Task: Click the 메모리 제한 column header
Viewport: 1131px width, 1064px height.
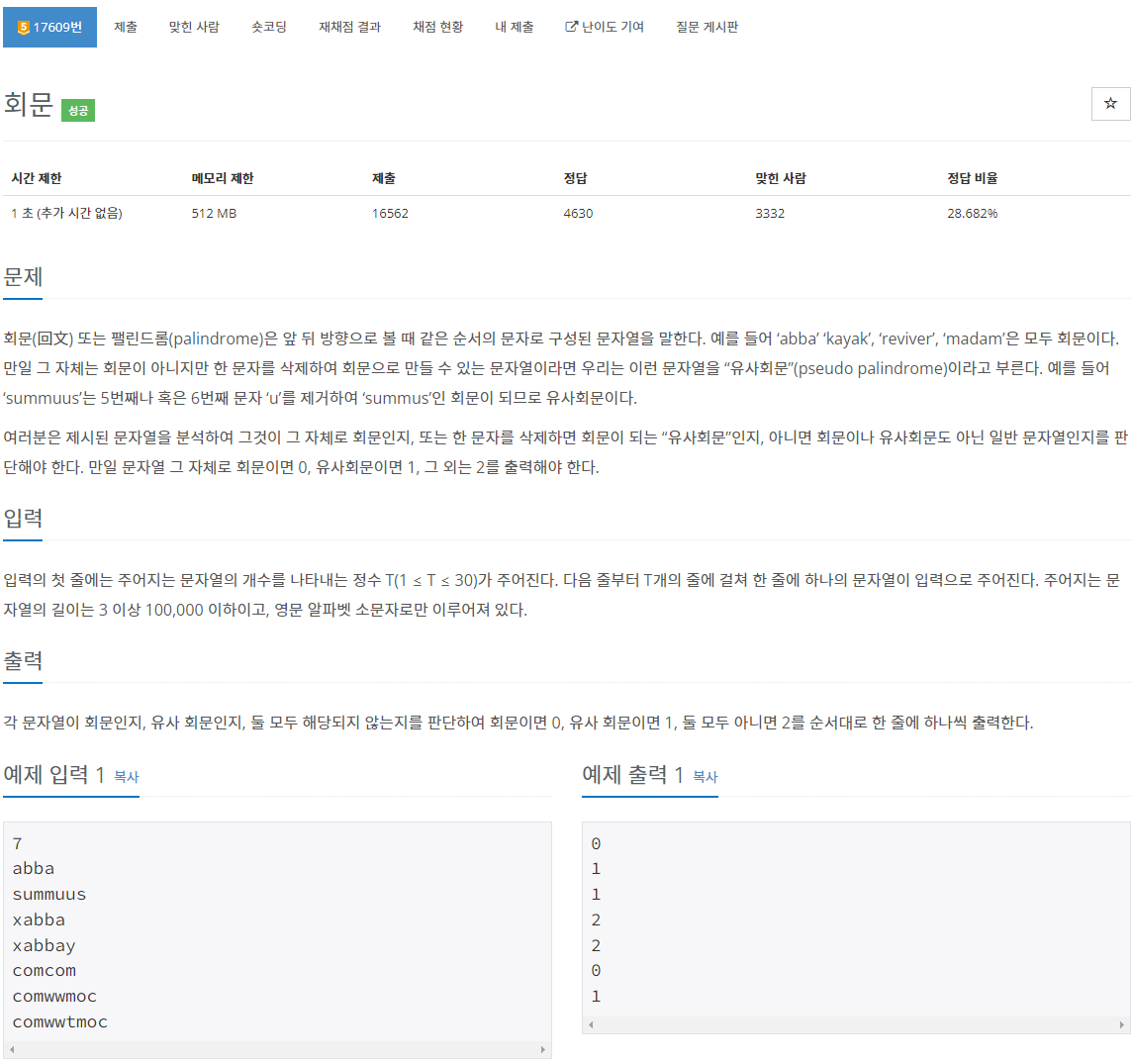Action: point(223,178)
